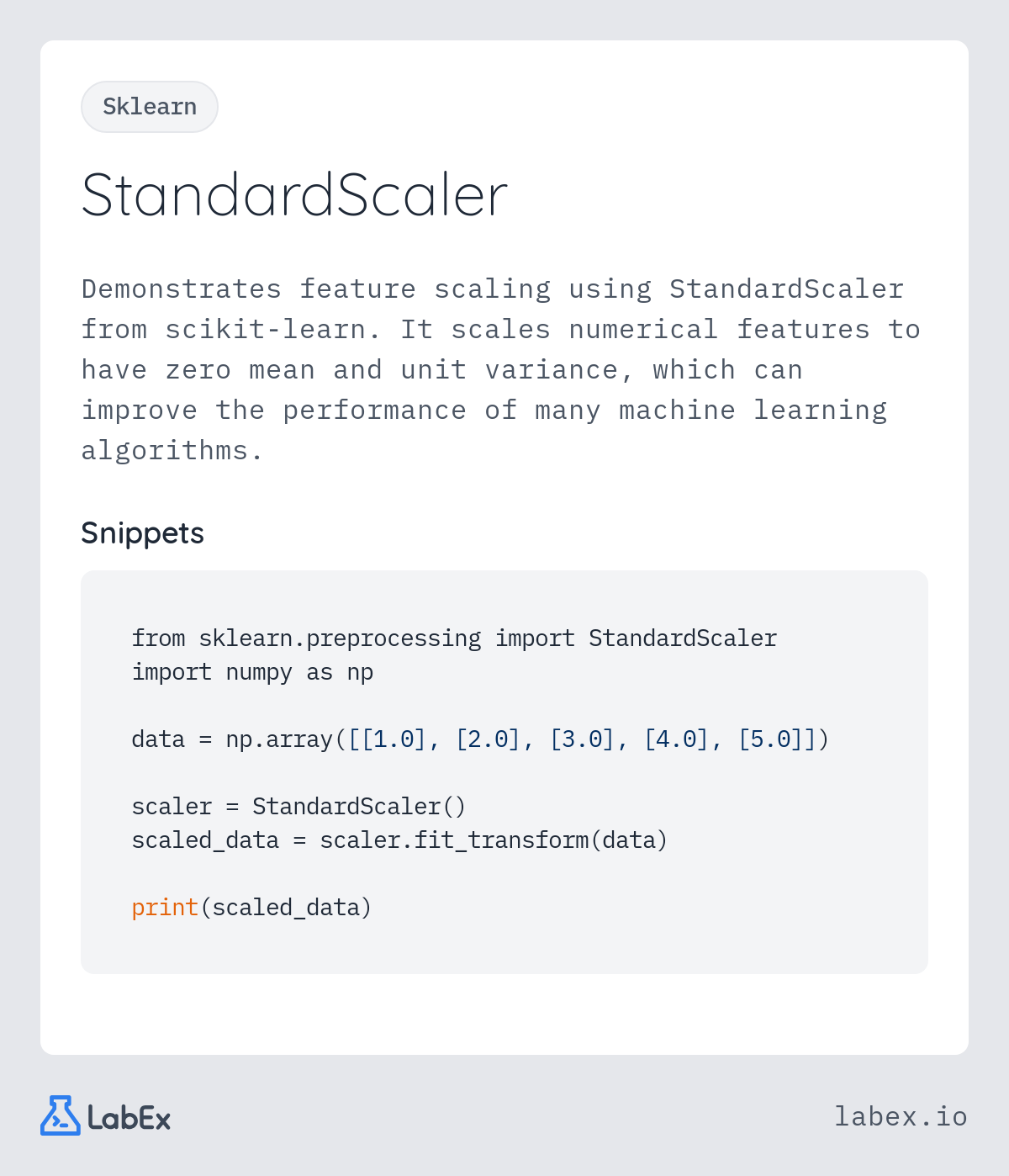This screenshot has height=1176, width=1009.
Task: Click 'StandardScaler' in the import statement
Action: point(683,638)
